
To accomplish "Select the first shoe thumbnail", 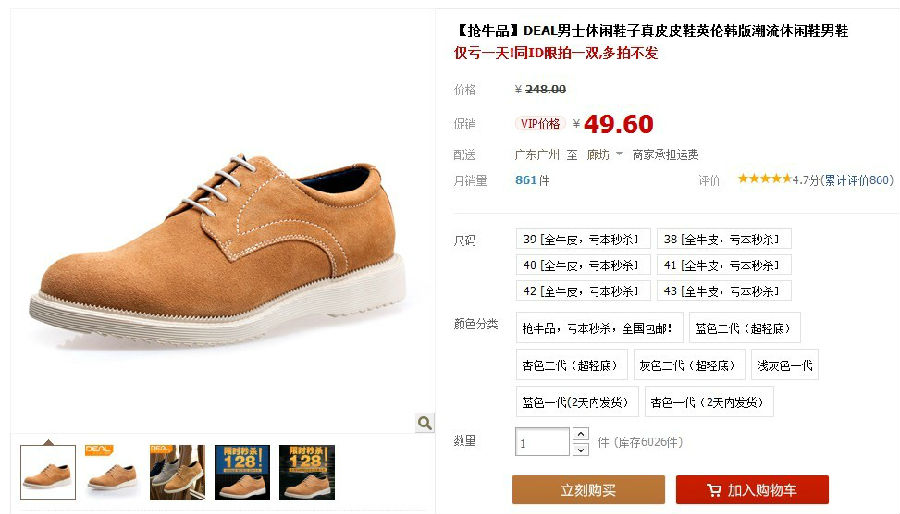I will coord(48,472).
